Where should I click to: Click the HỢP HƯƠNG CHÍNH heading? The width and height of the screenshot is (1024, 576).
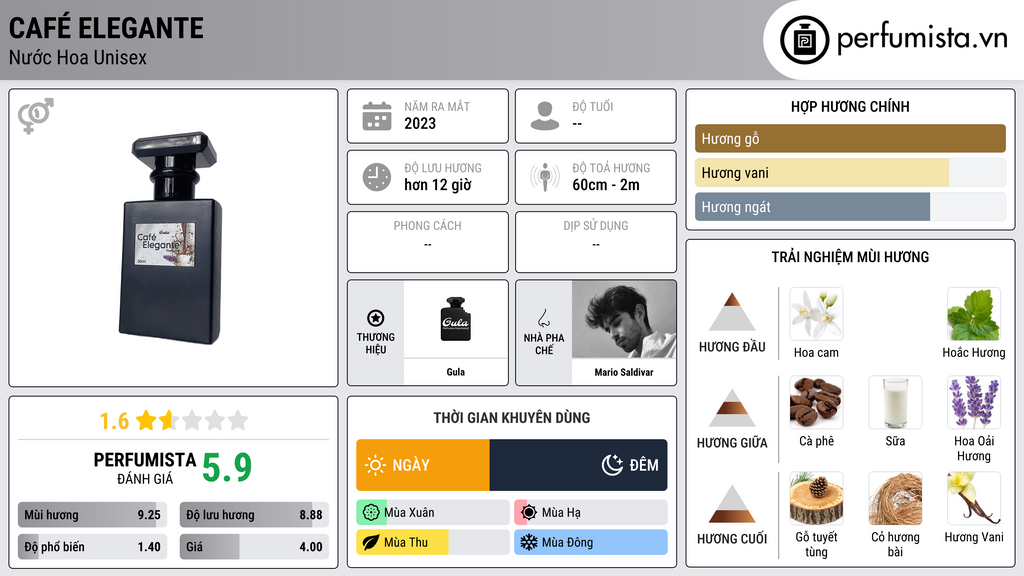850,106
